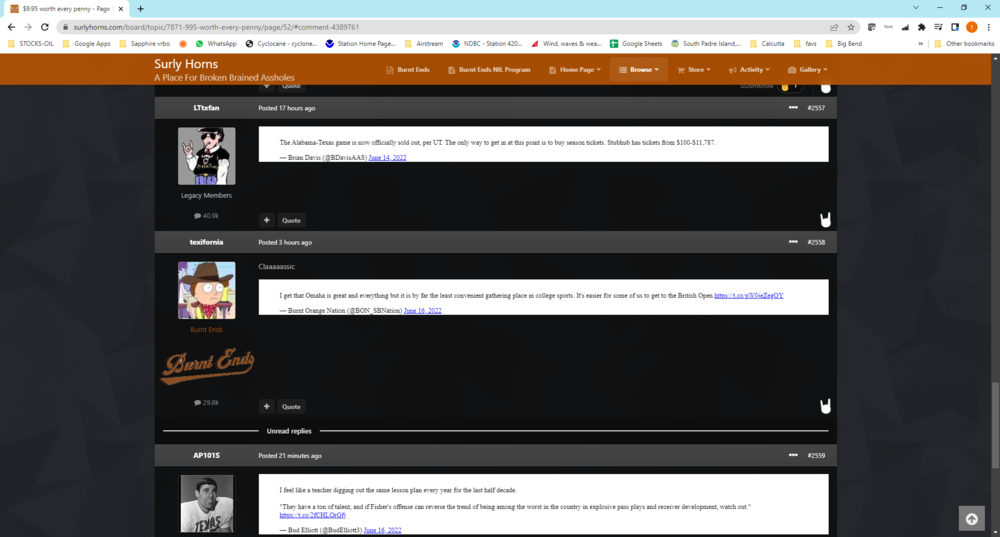Open the three-dot options menu for post #2557
This screenshot has width=1000, height=537.
pyautogui.click(x=793, y=107)
